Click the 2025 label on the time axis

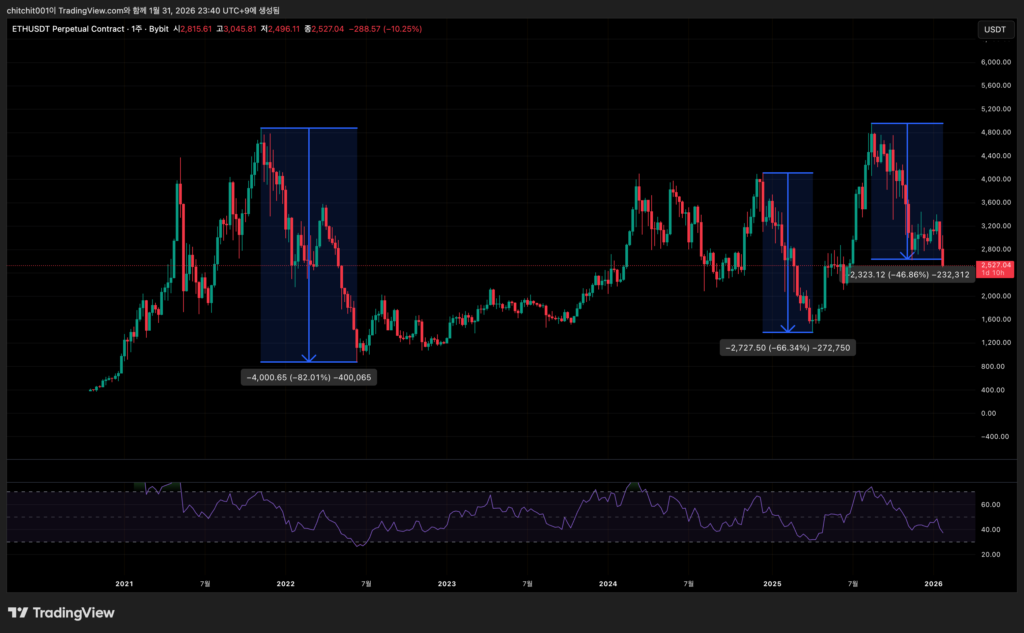(x=771, y=583)
